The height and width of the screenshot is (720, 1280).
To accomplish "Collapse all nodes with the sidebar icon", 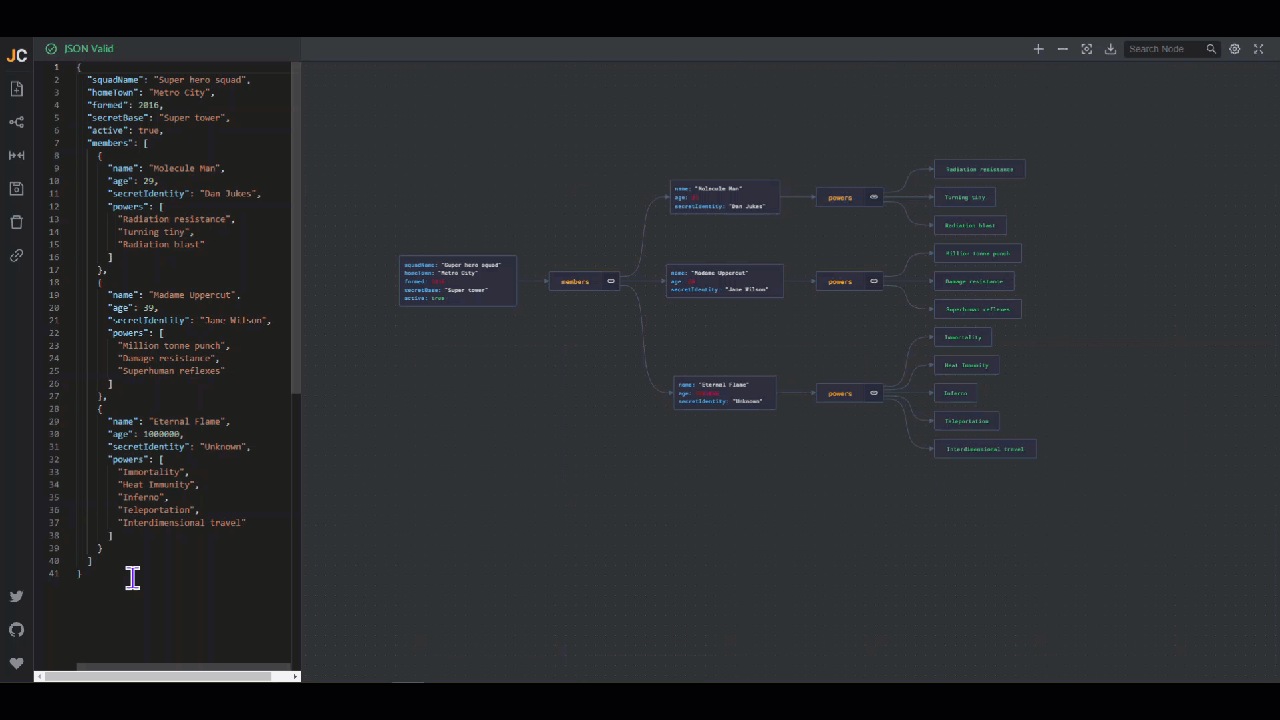I will tap(16, 155).
